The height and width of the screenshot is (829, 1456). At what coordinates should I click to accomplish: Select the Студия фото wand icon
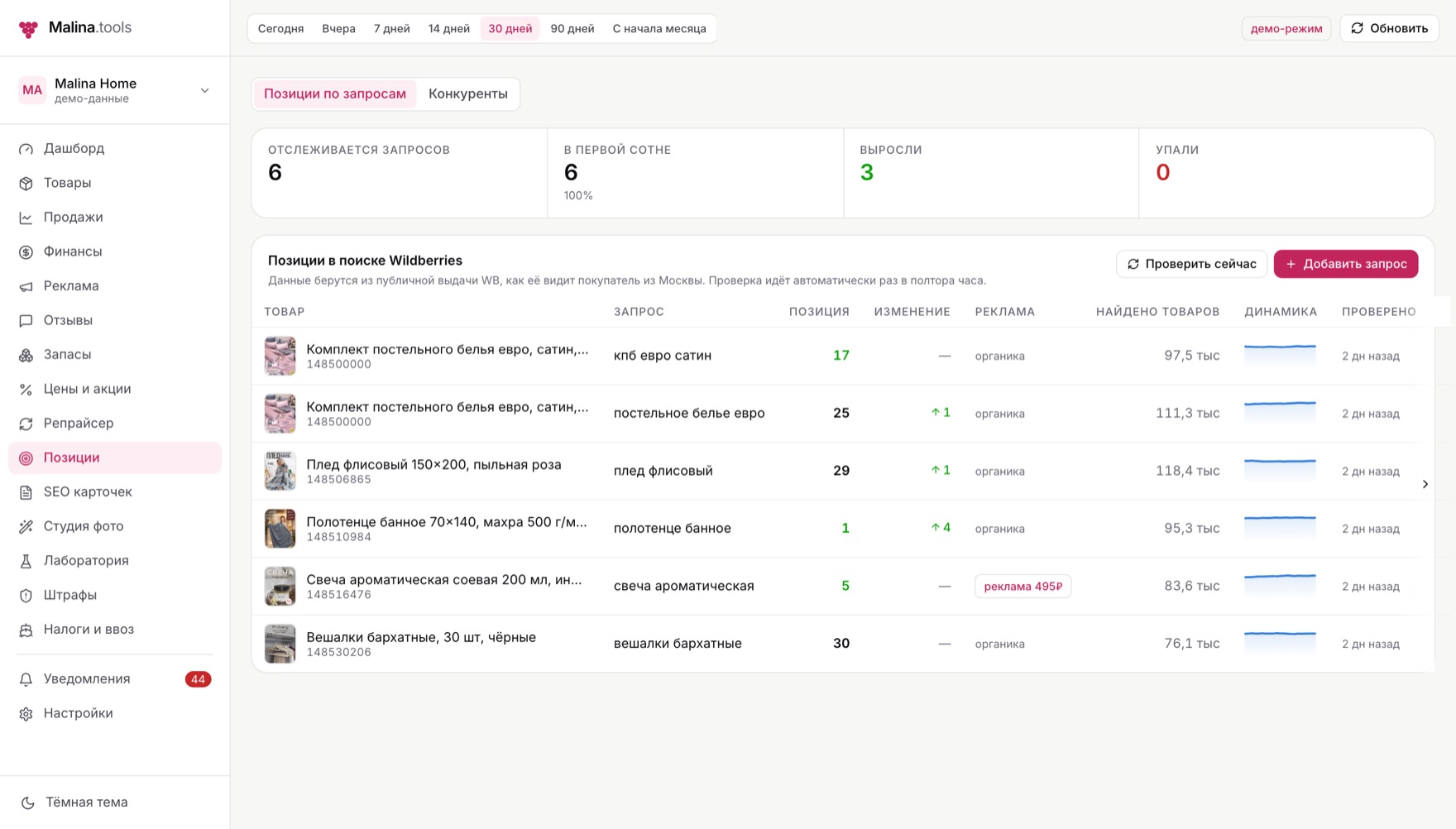pyautogui.click(x=26, y=527)
